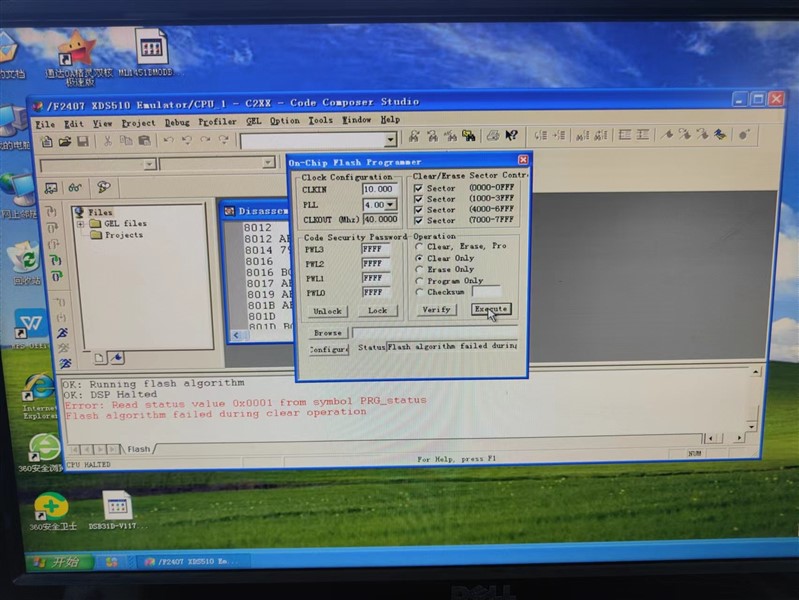Click the Windows Start button

click(60, 562)
